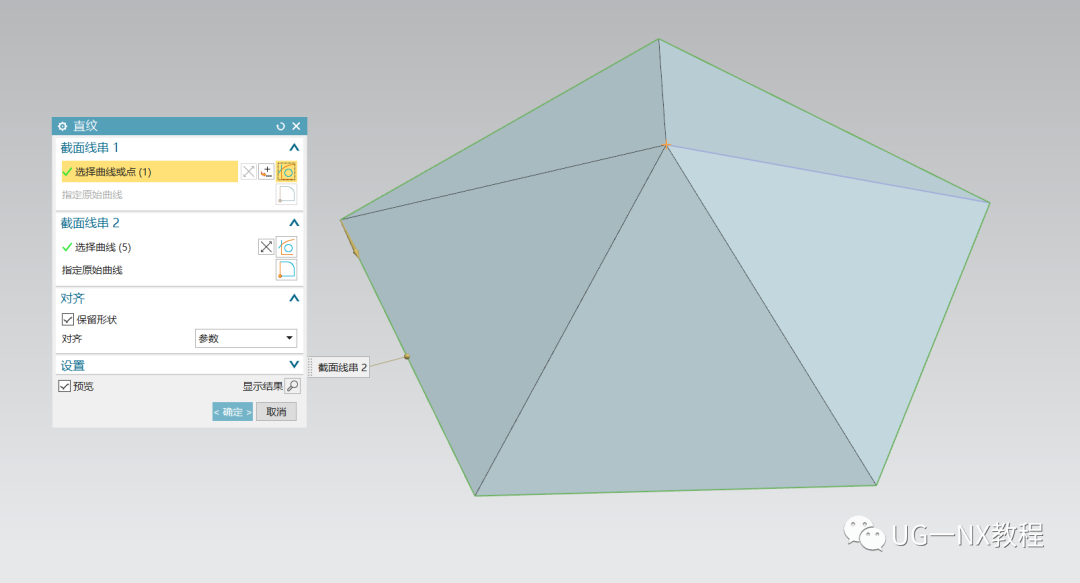Click the curve selection icon in 截面线串 2
The width and height of the screenshot is (1080, 583).
tap(287, 247)
